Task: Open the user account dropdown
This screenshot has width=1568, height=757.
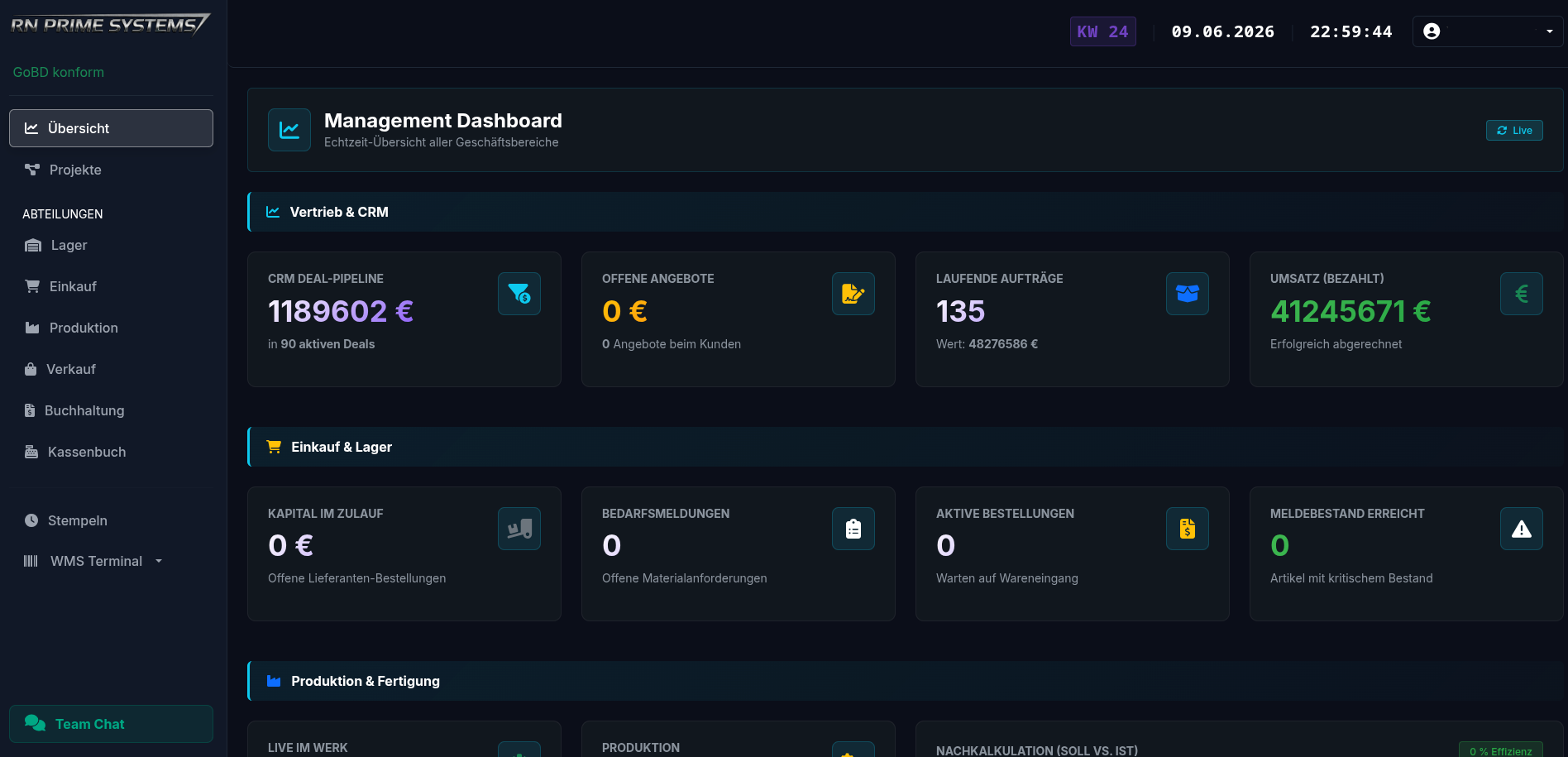Action: [1488, 31]
